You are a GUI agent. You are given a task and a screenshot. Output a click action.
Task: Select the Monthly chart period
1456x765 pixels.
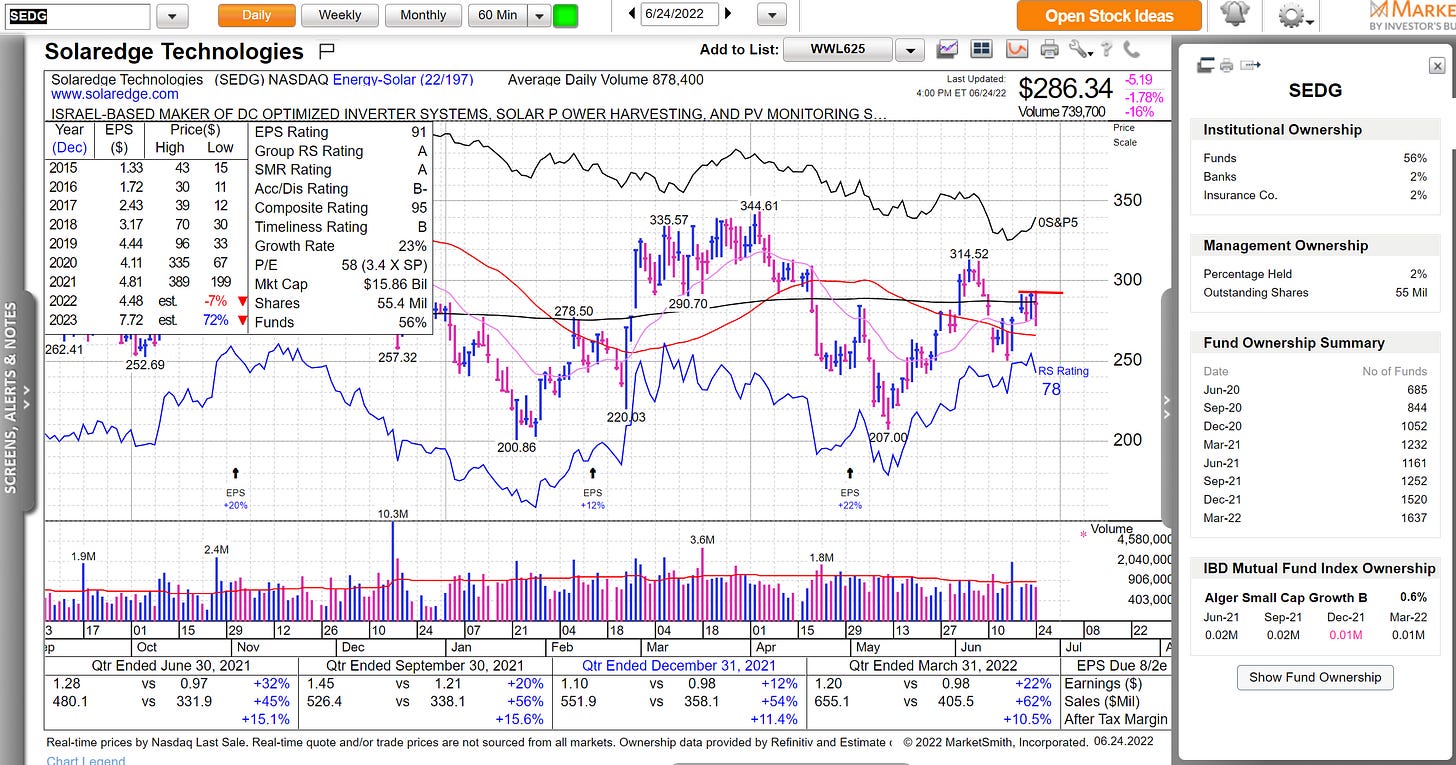pos(423,15)
